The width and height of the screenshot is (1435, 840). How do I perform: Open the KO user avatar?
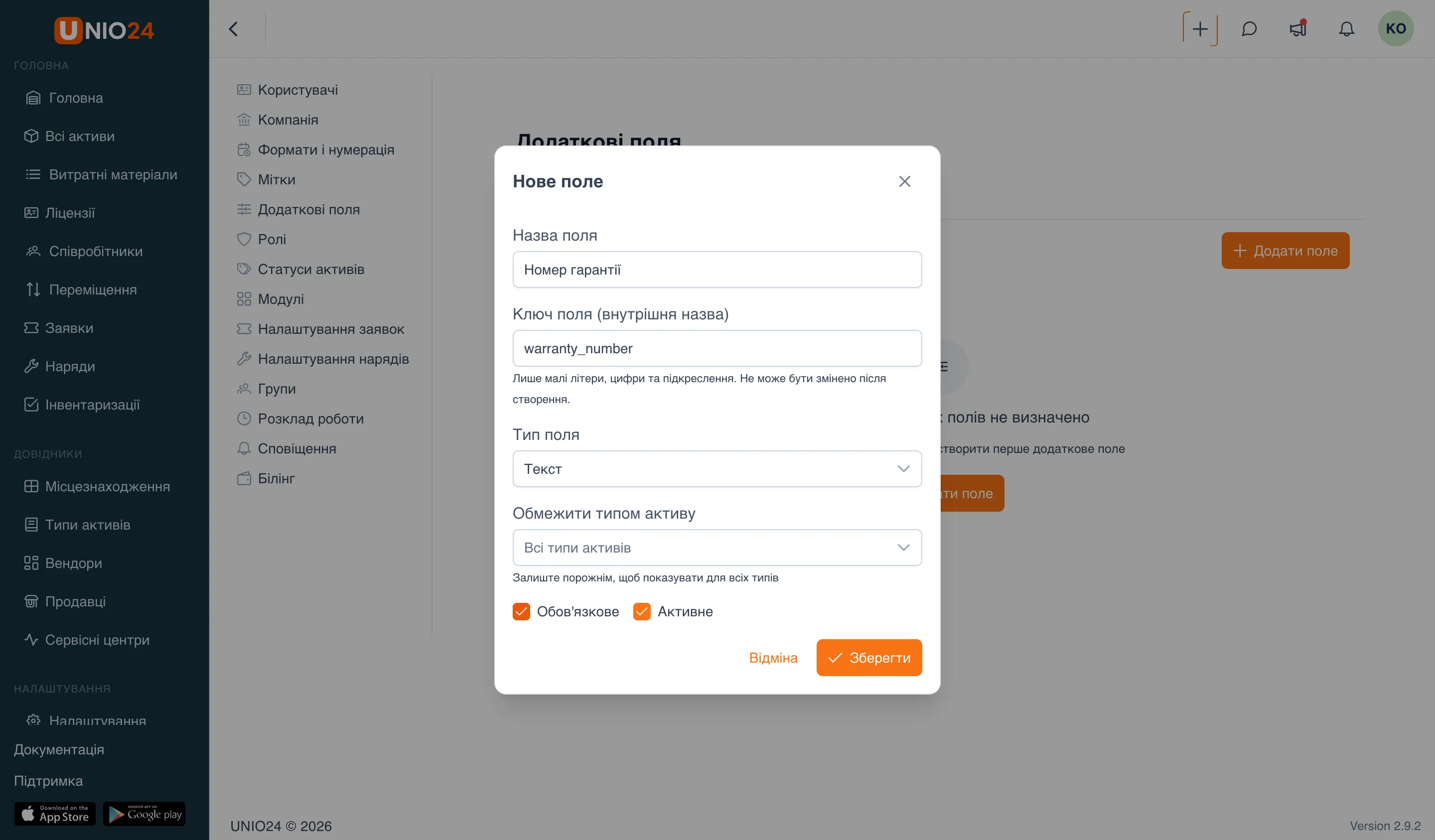pos(1396,28)
